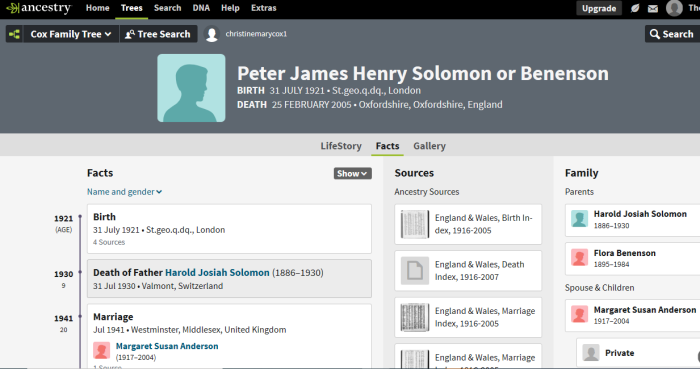Image resolution: width=700 pixels, height=369 pixels.
Task: Click the account avatar in top bar
Action: pyautogui.click(x=674, y=8)
